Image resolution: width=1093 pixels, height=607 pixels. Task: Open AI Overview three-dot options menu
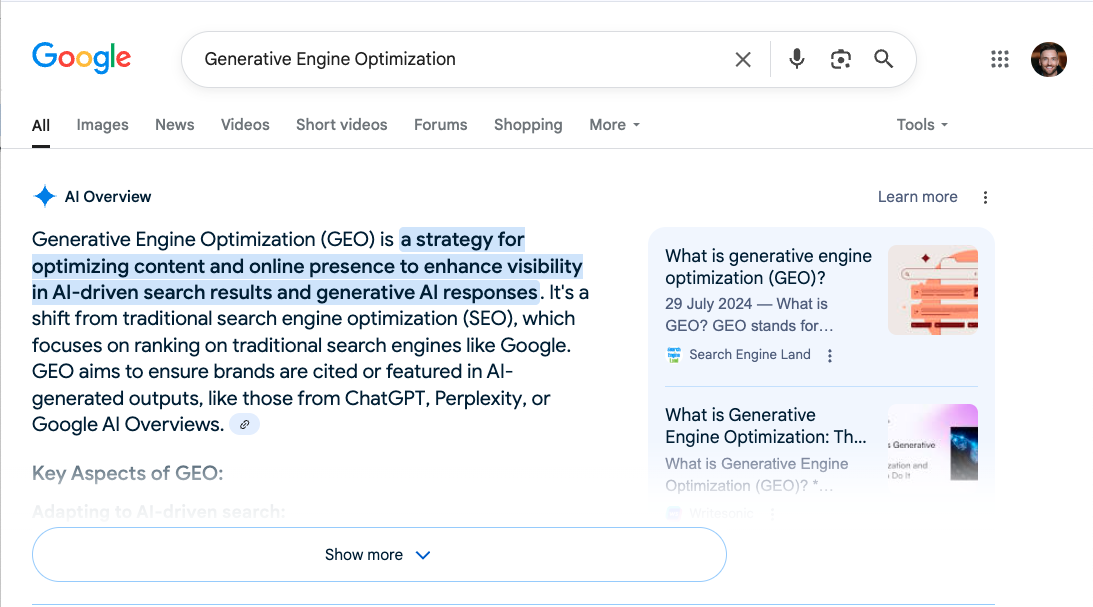(x=985, y=197)
